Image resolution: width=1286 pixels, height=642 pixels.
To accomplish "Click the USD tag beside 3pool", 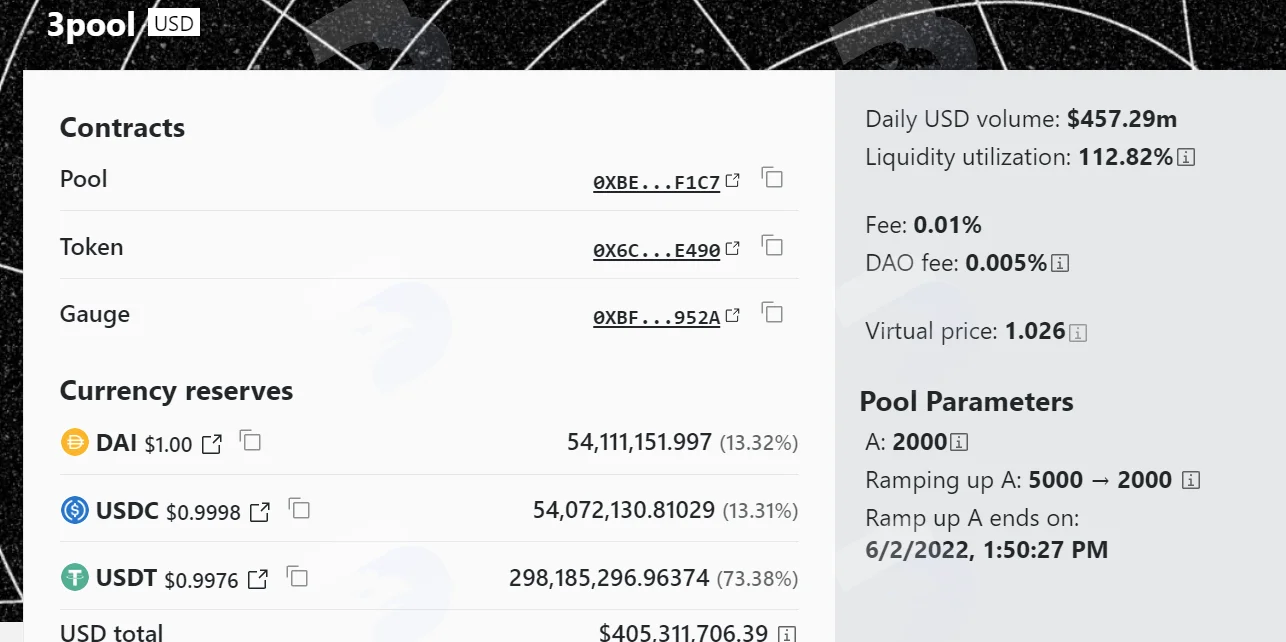I will [x=174, y=23].
